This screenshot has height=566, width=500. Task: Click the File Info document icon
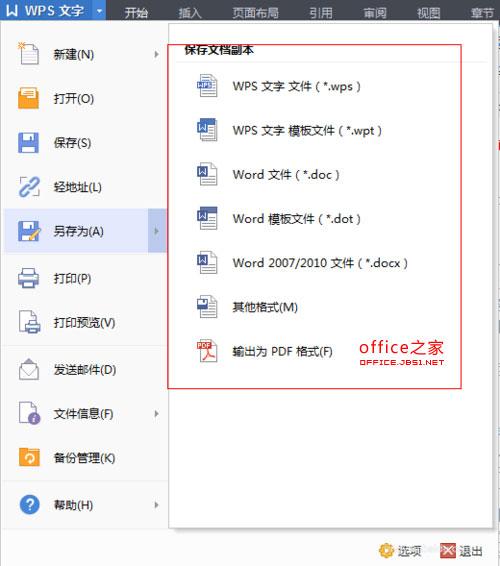coord(29,413)
